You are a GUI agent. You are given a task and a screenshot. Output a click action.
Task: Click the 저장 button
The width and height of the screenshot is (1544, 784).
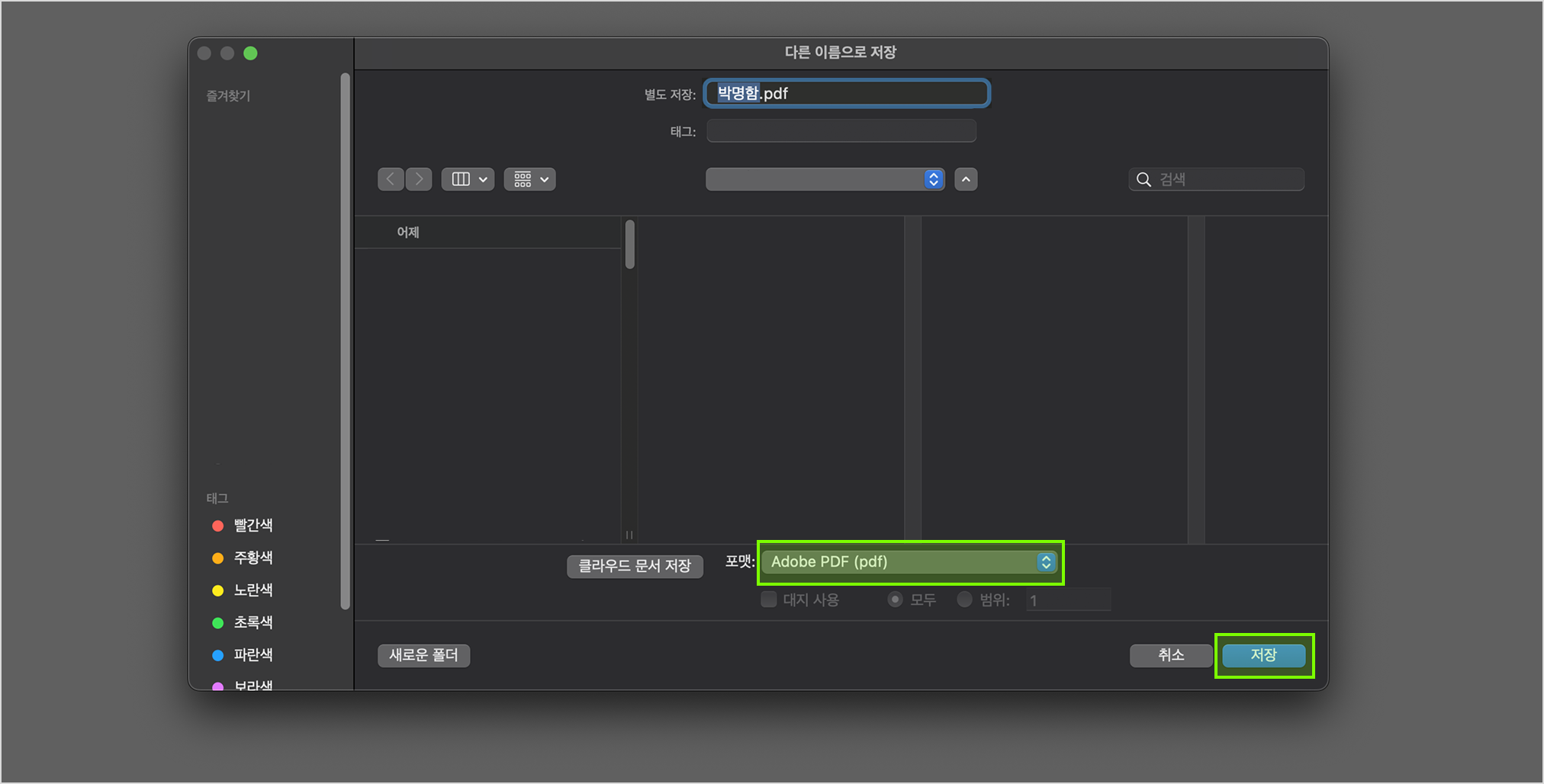point(1263,655)
